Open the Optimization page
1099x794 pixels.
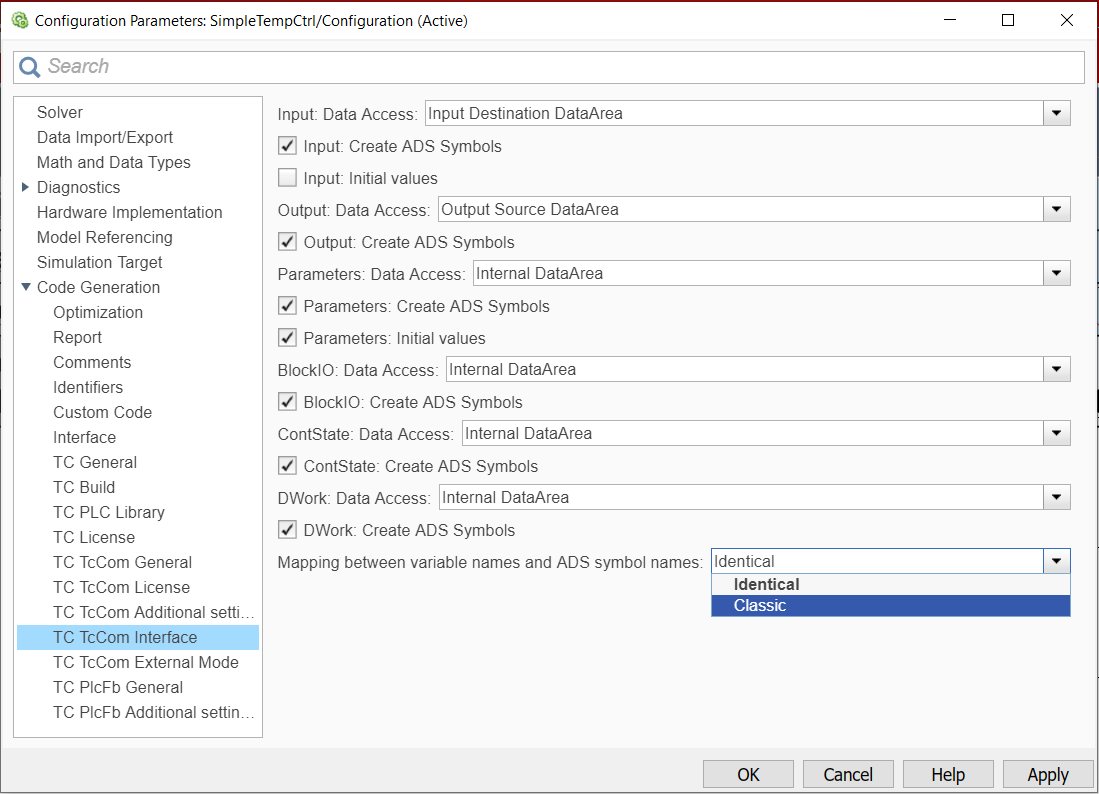pos(98,313)
